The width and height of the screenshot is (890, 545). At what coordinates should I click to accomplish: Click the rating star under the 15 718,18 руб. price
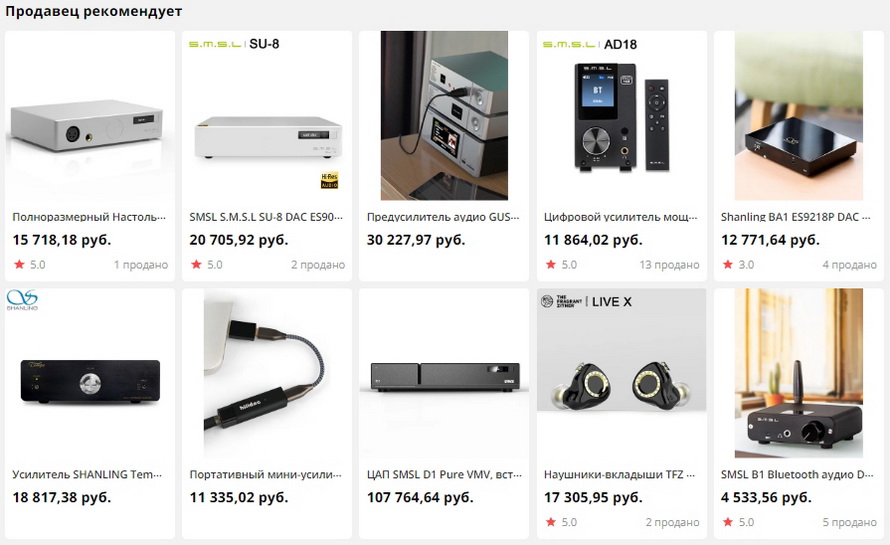pos(19,265)
